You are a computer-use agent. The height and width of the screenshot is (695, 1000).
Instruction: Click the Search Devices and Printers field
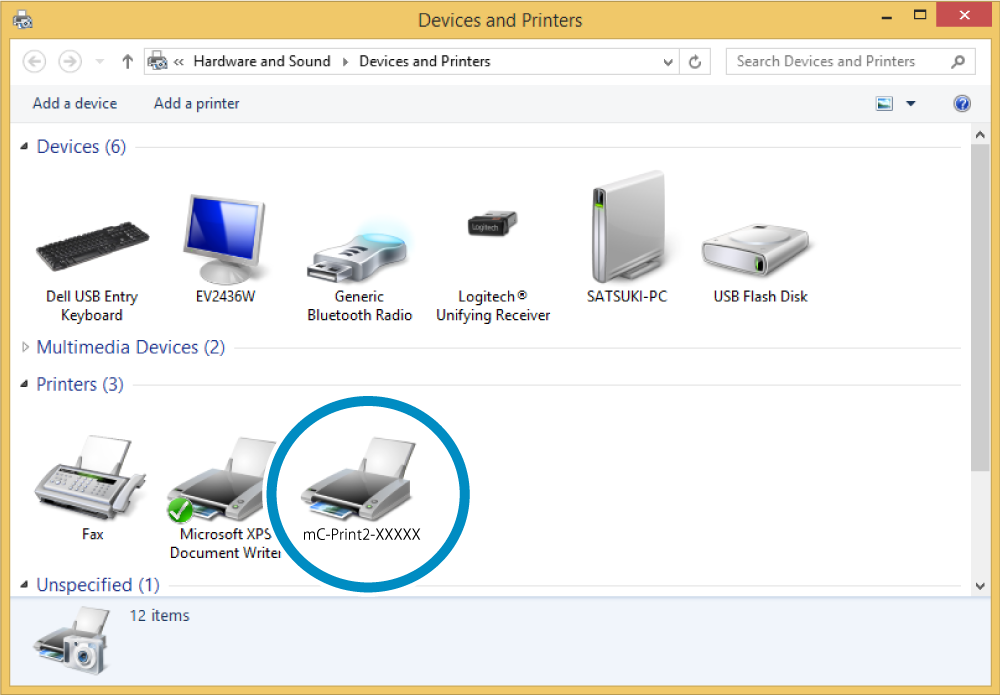point(840,61)
